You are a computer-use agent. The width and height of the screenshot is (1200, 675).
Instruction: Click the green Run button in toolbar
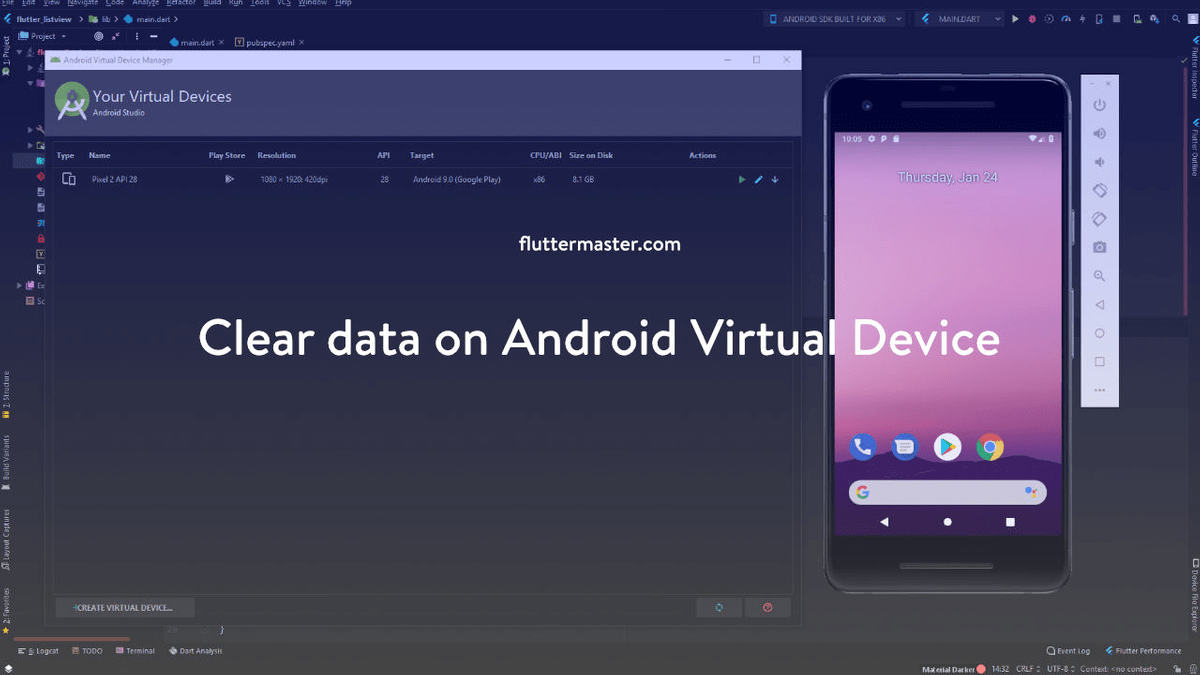pyautogui.click(x=1016, y=19)
